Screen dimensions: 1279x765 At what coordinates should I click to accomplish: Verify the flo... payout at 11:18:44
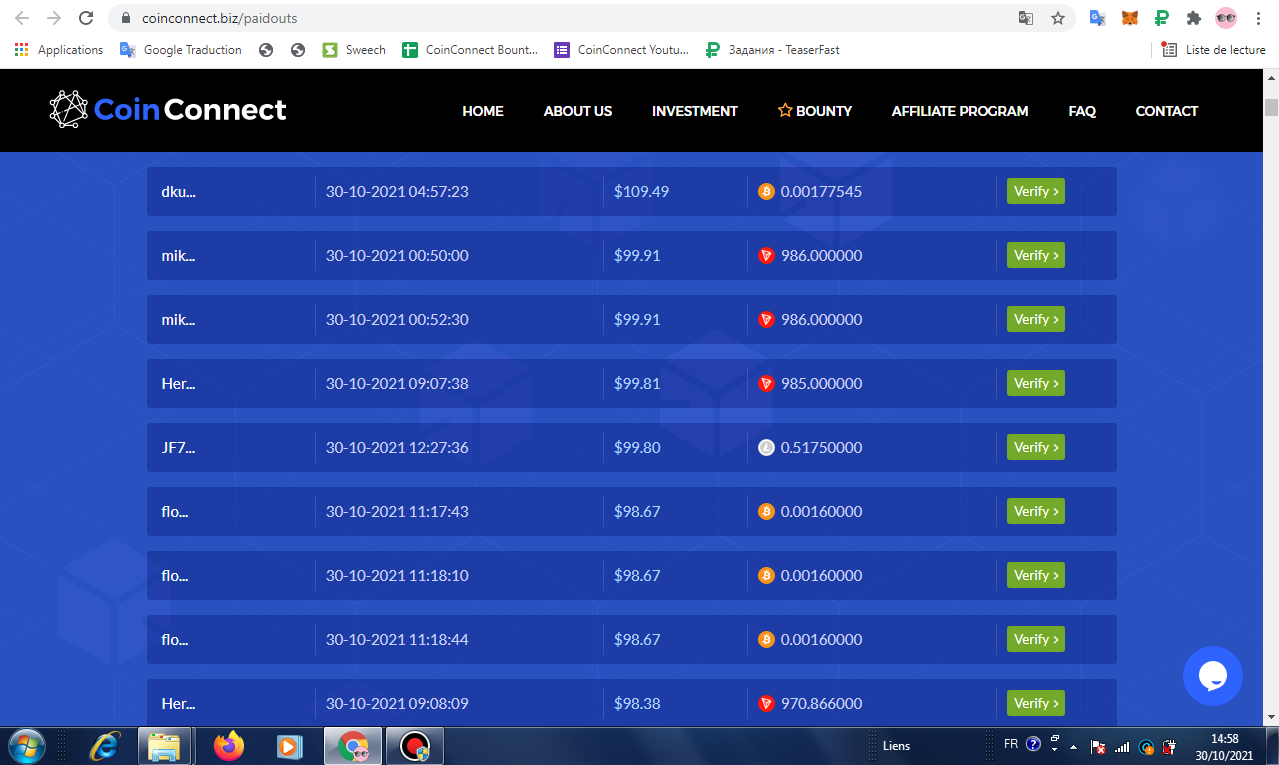point(1036,639)
